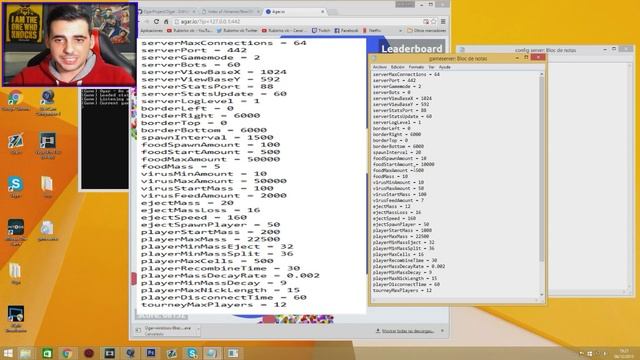This screenshot has width=640, height=360.
Task: Switch to the OgarProject GitHub tab
Action: pyautogui.click(x=167, y=12)
